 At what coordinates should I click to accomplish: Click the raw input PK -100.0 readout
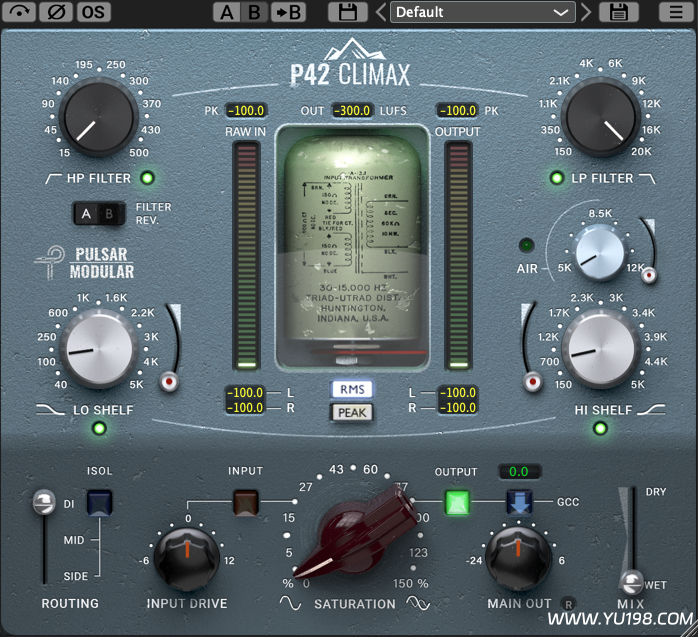pyautogui.click(x=246, y=110)
